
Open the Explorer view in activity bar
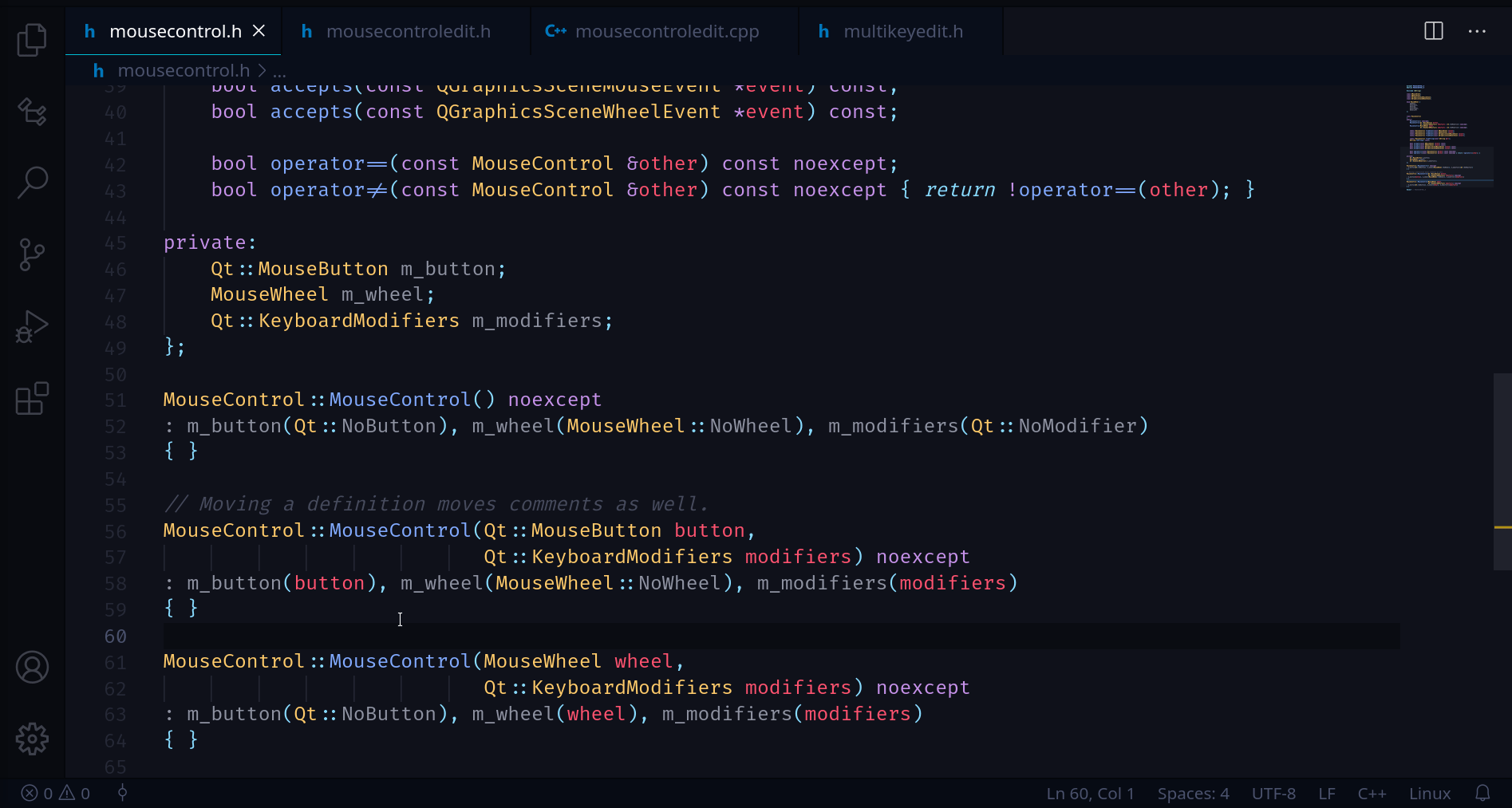pyautogui.click(x=32, y=40)
